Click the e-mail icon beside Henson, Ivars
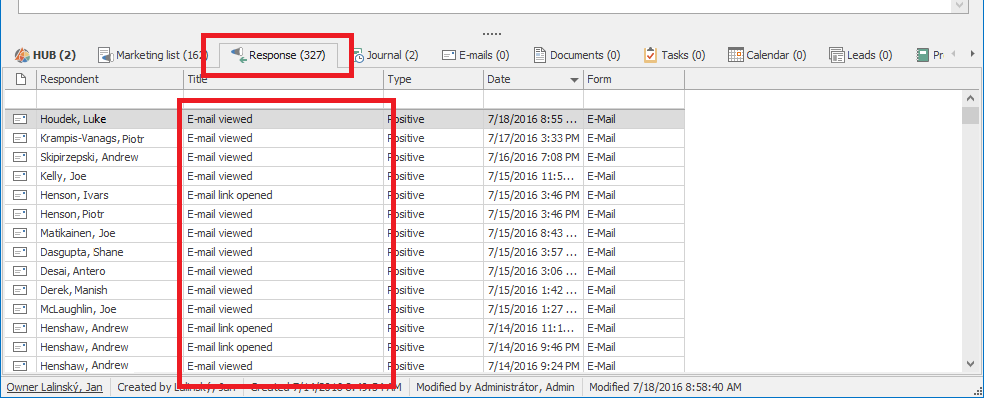The image size is (984, 398). click(x=20, y=195)
